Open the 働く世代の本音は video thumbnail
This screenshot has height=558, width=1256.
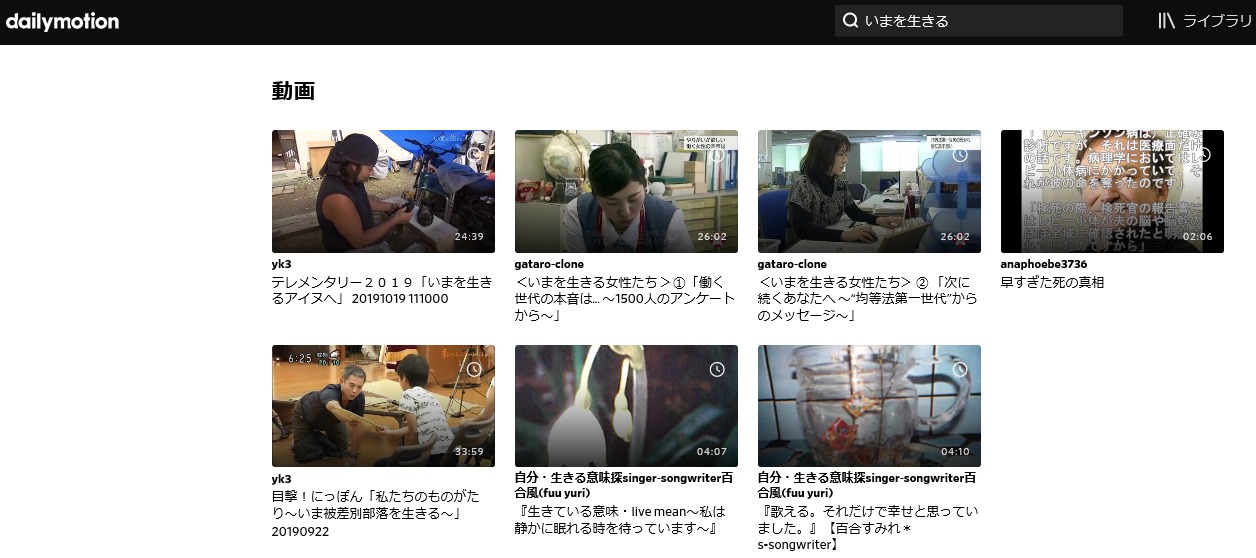pos(626,191)
